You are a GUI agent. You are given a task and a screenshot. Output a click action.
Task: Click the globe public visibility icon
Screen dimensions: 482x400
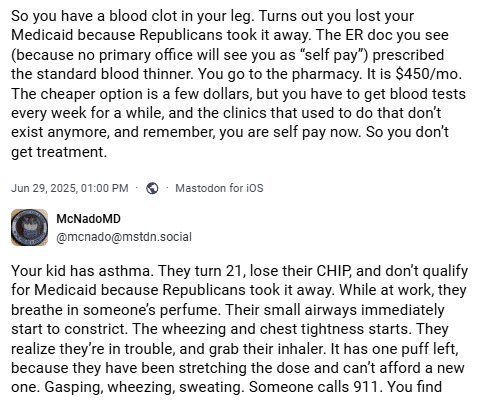152,188
